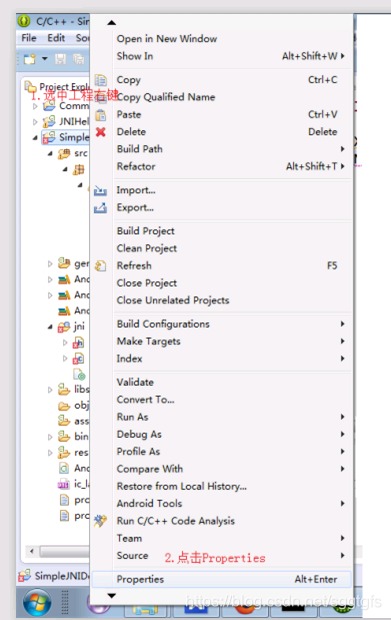This screenshot has width=391, height=620.
Task: Click the Import icon in menu
Action: (x=100, y=191)
